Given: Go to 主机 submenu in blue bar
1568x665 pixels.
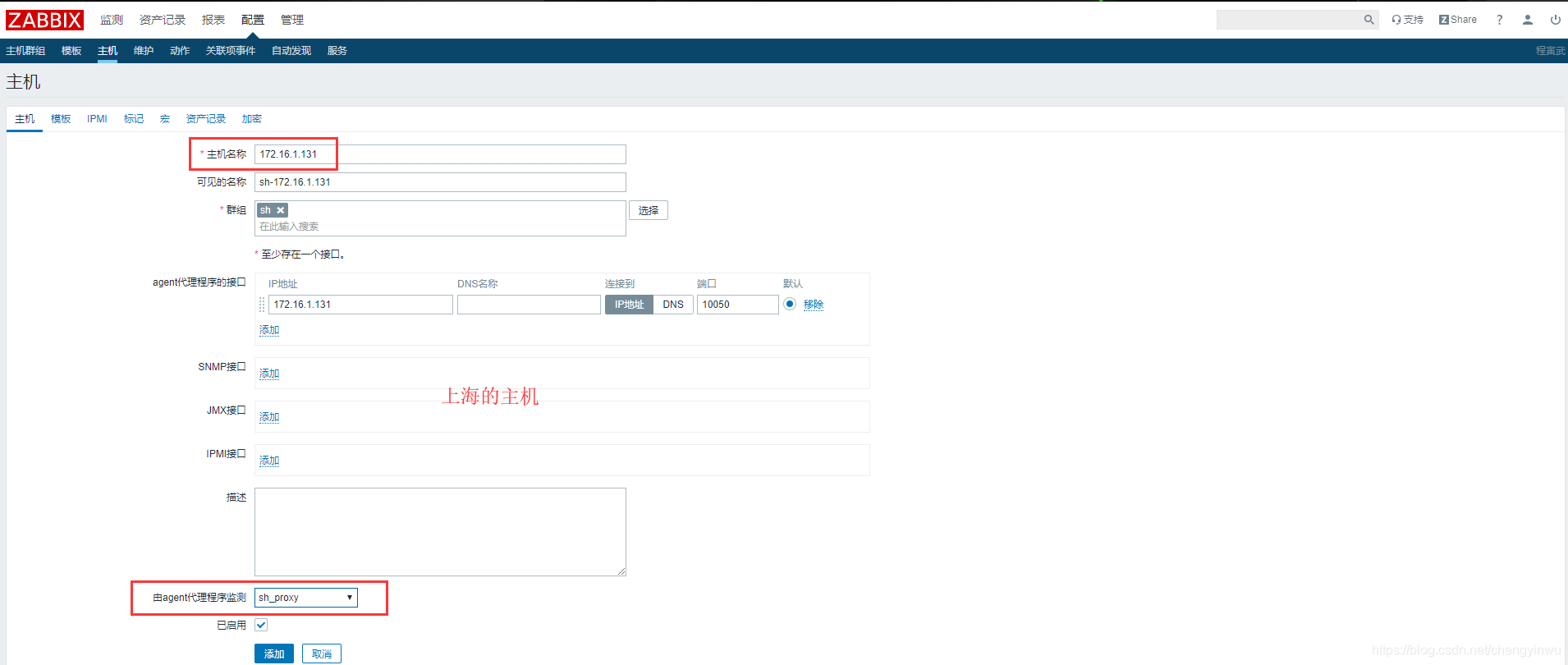Looking at the screenshot, I should point(108,51).
